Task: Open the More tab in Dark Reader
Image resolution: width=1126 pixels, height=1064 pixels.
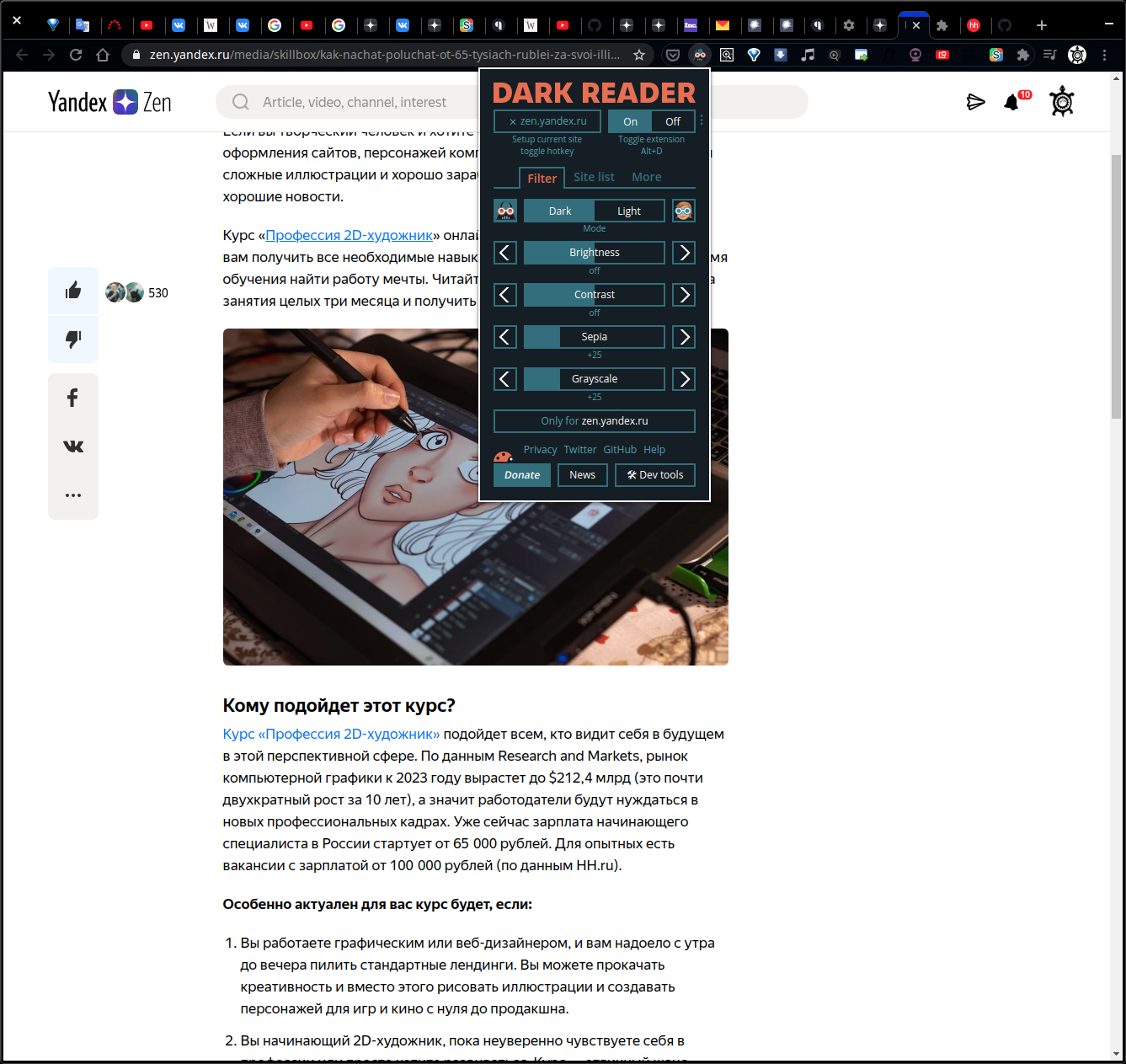Action: [x=646, y=177]
